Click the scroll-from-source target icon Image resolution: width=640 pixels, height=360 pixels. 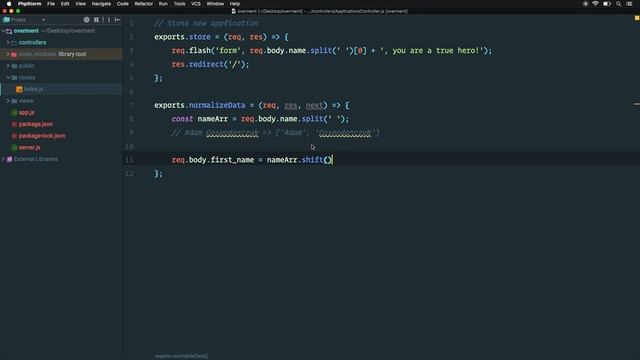click(87, 20)
